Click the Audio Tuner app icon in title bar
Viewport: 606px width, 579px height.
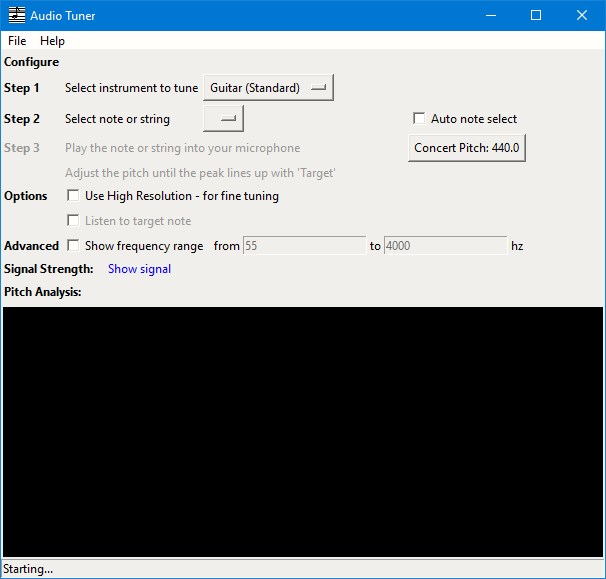point(17,15)
